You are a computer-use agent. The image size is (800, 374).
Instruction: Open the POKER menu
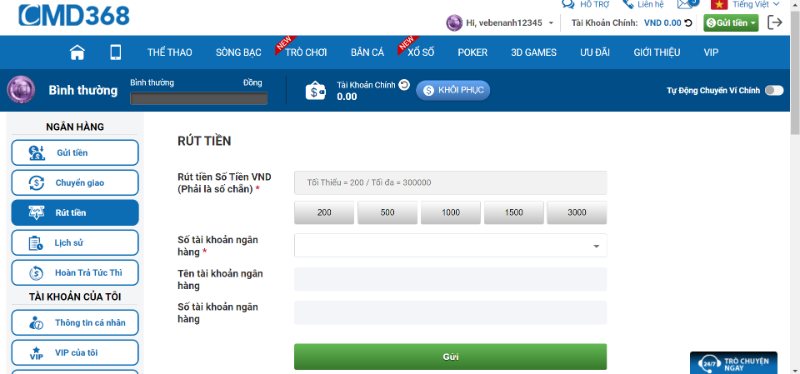[472, 52]
